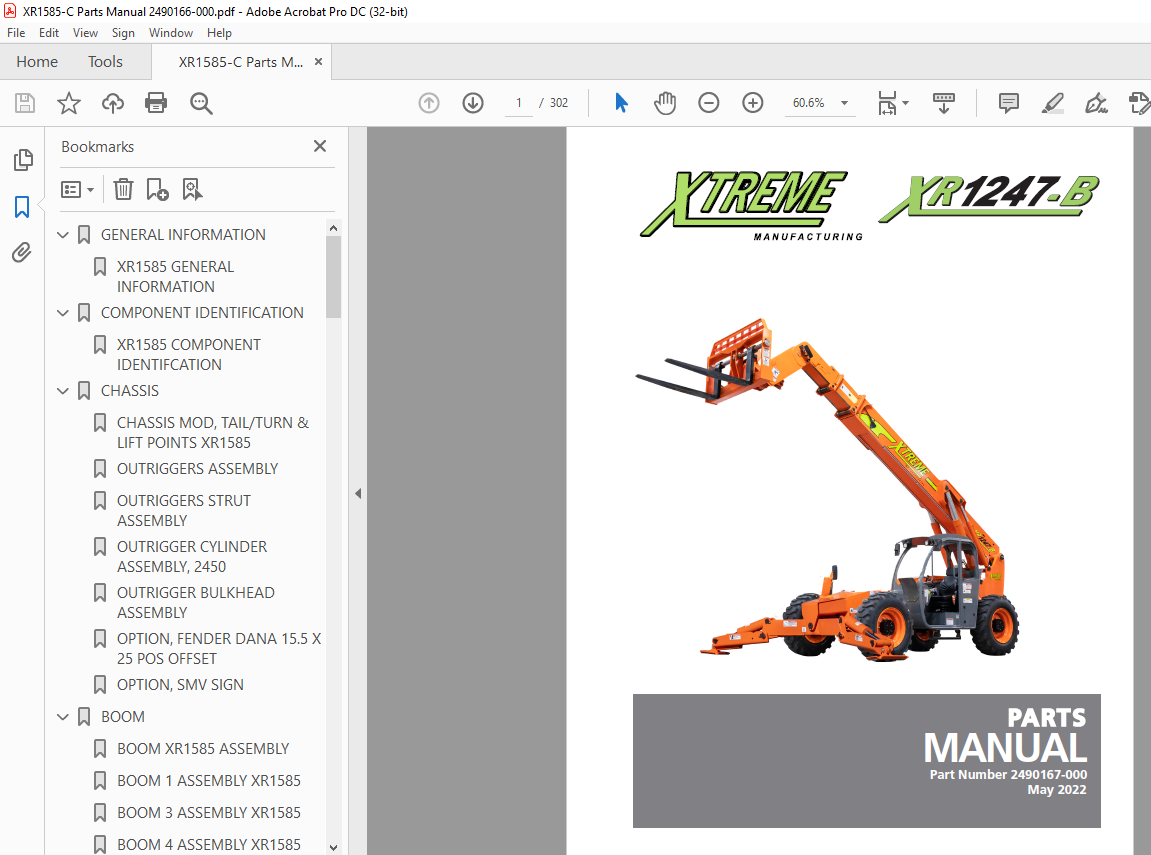
Task: Click bookmarks scrollbar up arrow
Action: 333,228
